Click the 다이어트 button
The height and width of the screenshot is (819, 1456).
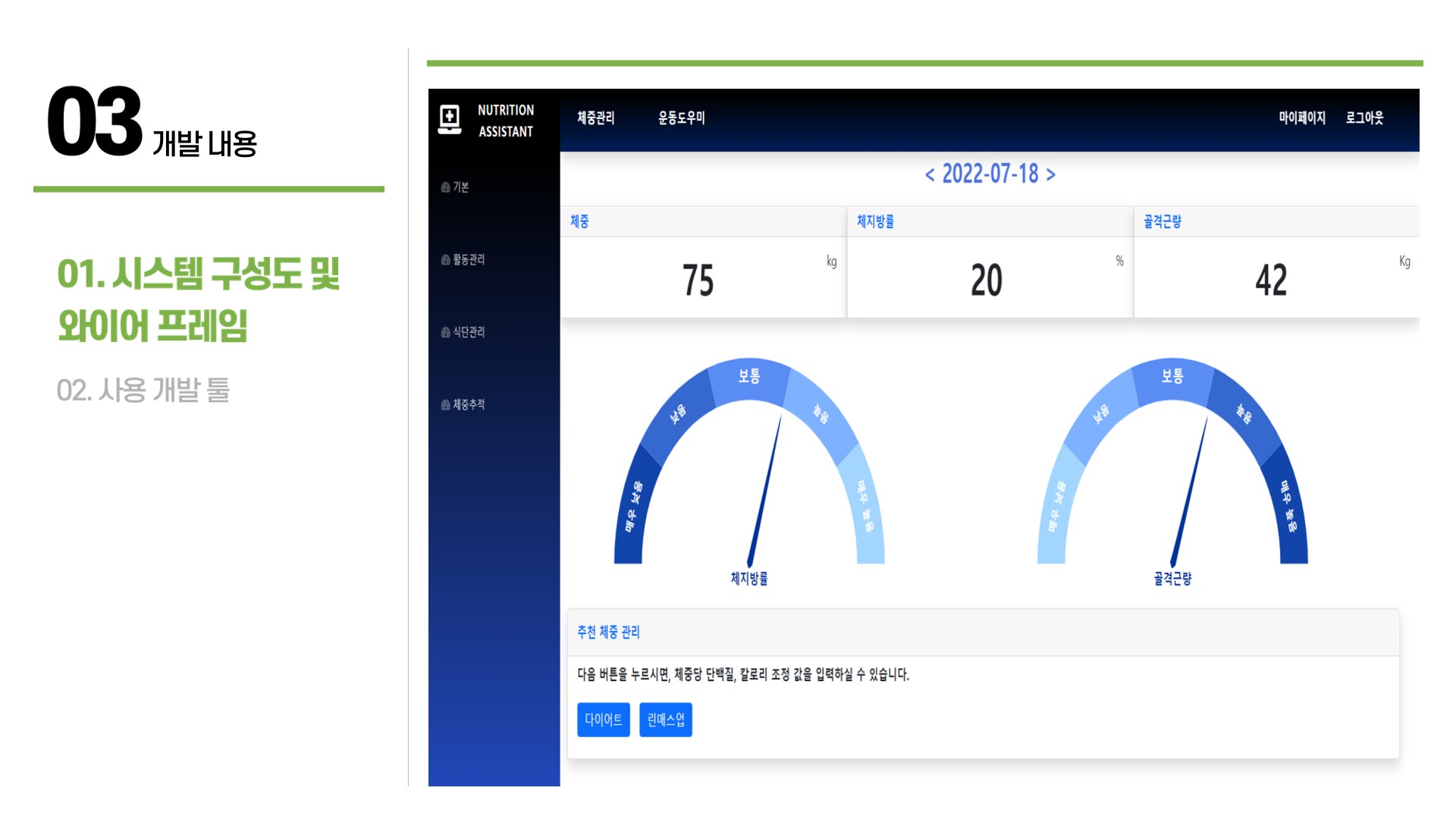tap(604, 720)
